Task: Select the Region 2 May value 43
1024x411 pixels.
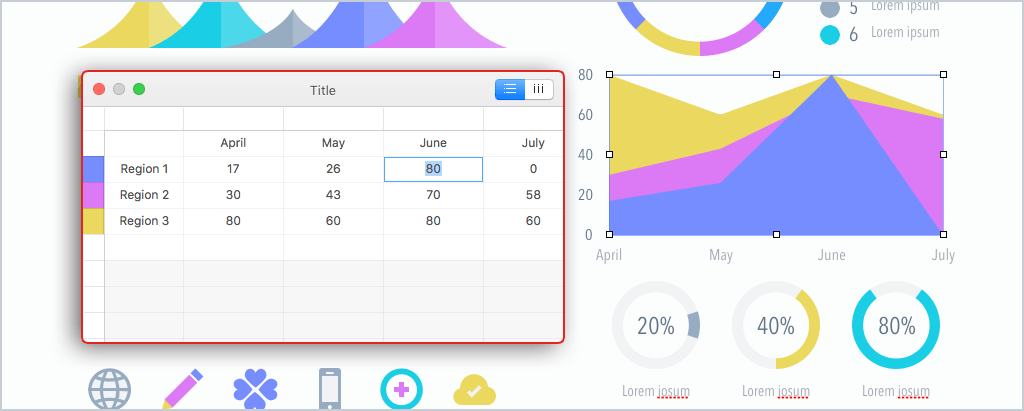Action: tap(333, 195)
